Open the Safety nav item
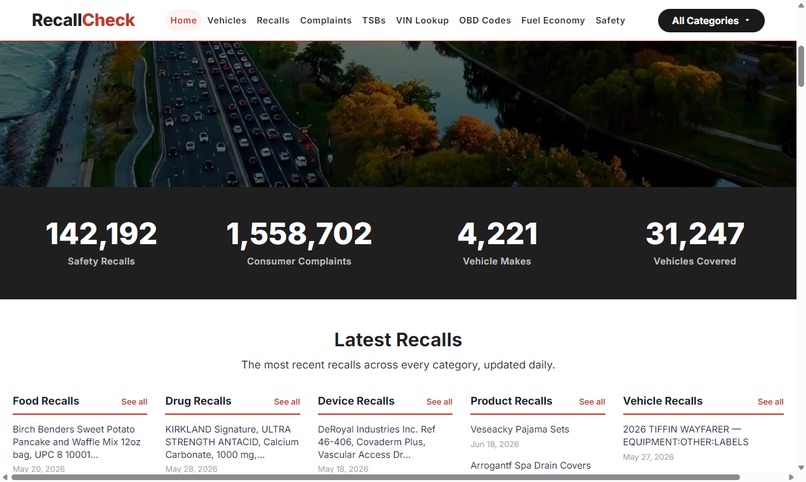The image size is (806, 482). tap(610, 21)
